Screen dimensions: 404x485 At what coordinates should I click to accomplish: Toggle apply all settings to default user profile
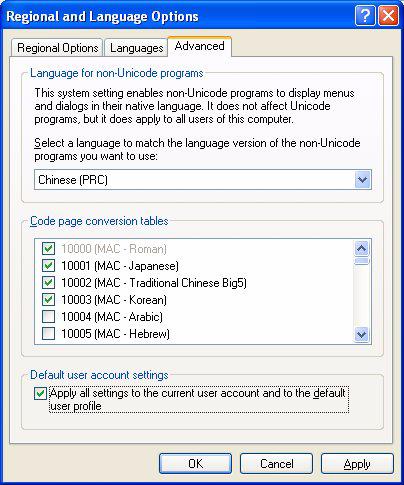pos(40,394)
